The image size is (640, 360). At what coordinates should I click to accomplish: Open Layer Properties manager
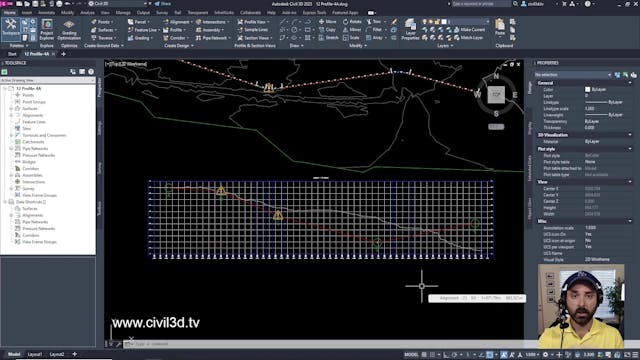[410, 29]
